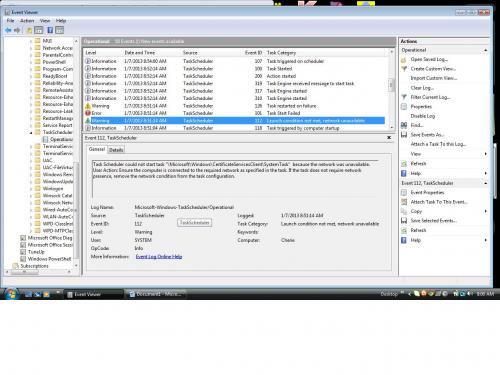Open the Action menu

pyautogui.click(x=27, y=21)
